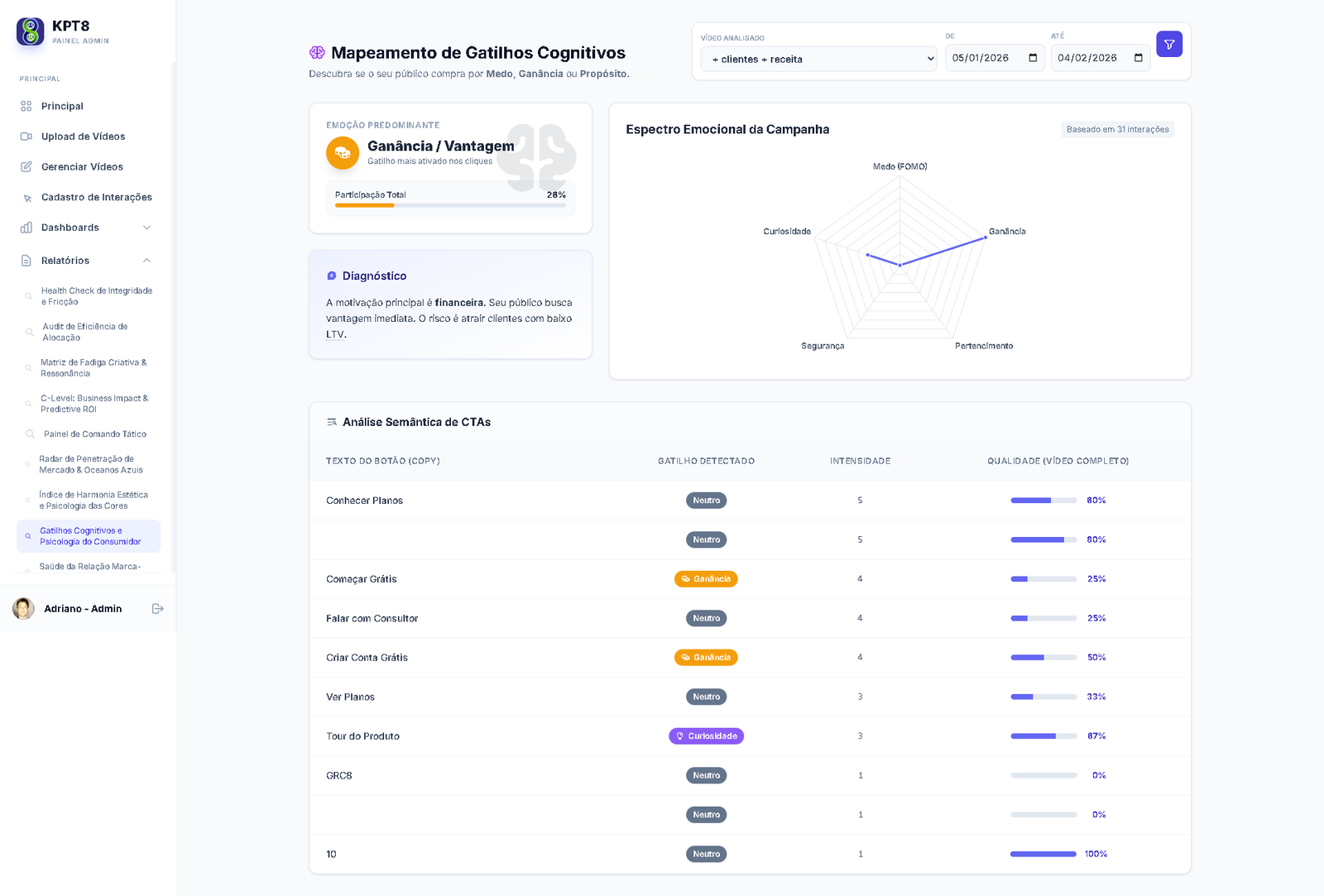Click the Curiosidade tag on Tour do Produto
The height and width of the screenshot is (896, 1324).
tap(706, 736)
